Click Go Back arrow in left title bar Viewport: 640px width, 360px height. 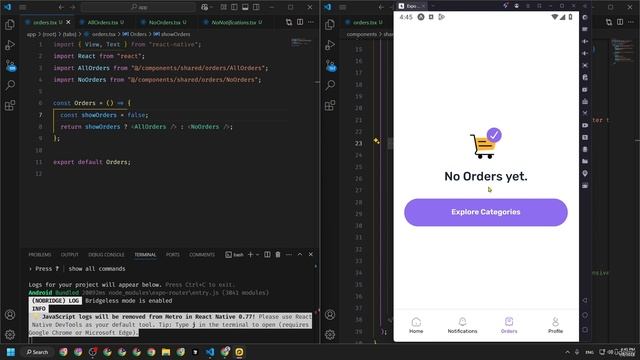click(x=61, y=7)
